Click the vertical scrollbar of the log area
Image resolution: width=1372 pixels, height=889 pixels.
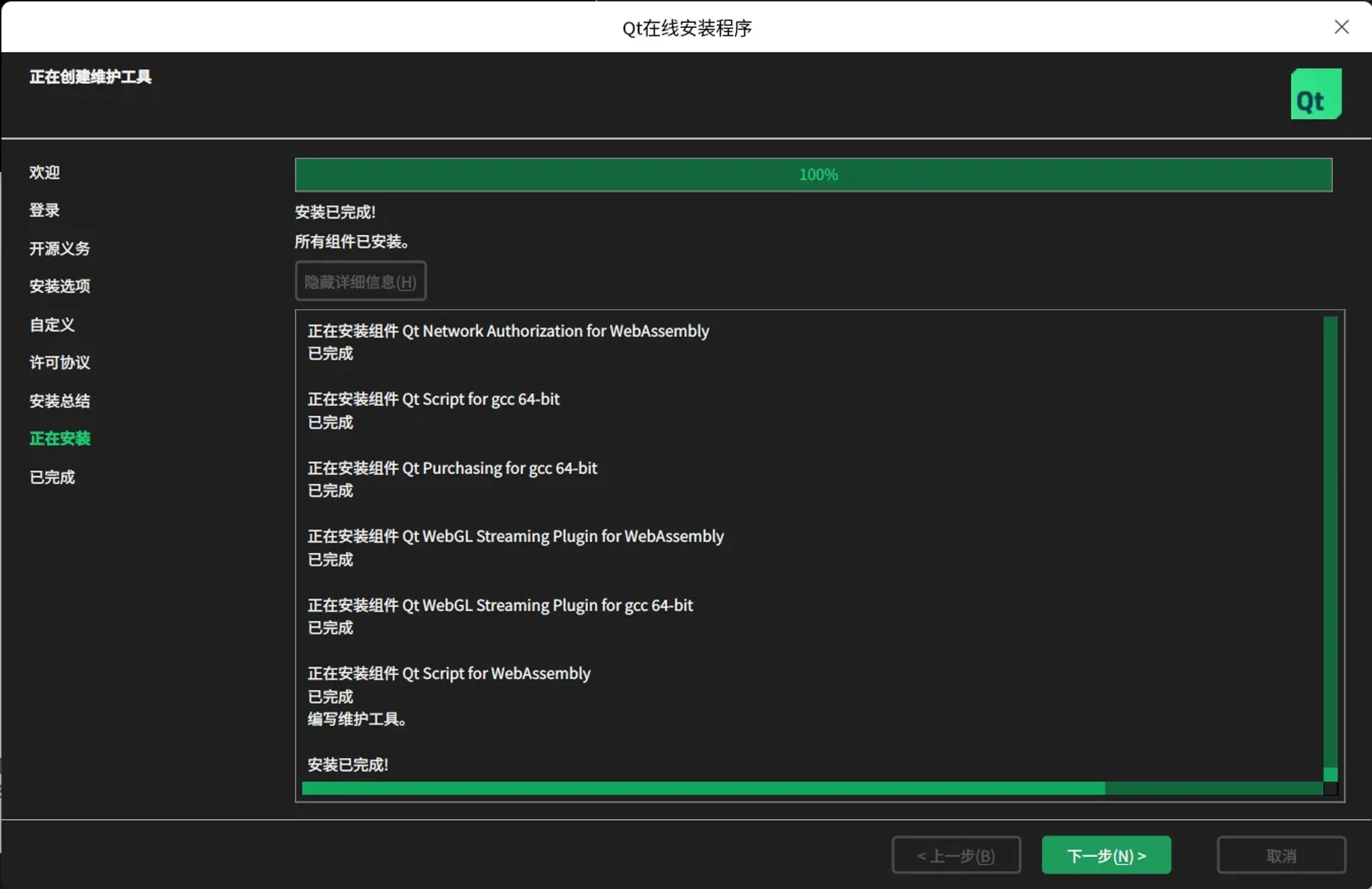pos(1330,550)
